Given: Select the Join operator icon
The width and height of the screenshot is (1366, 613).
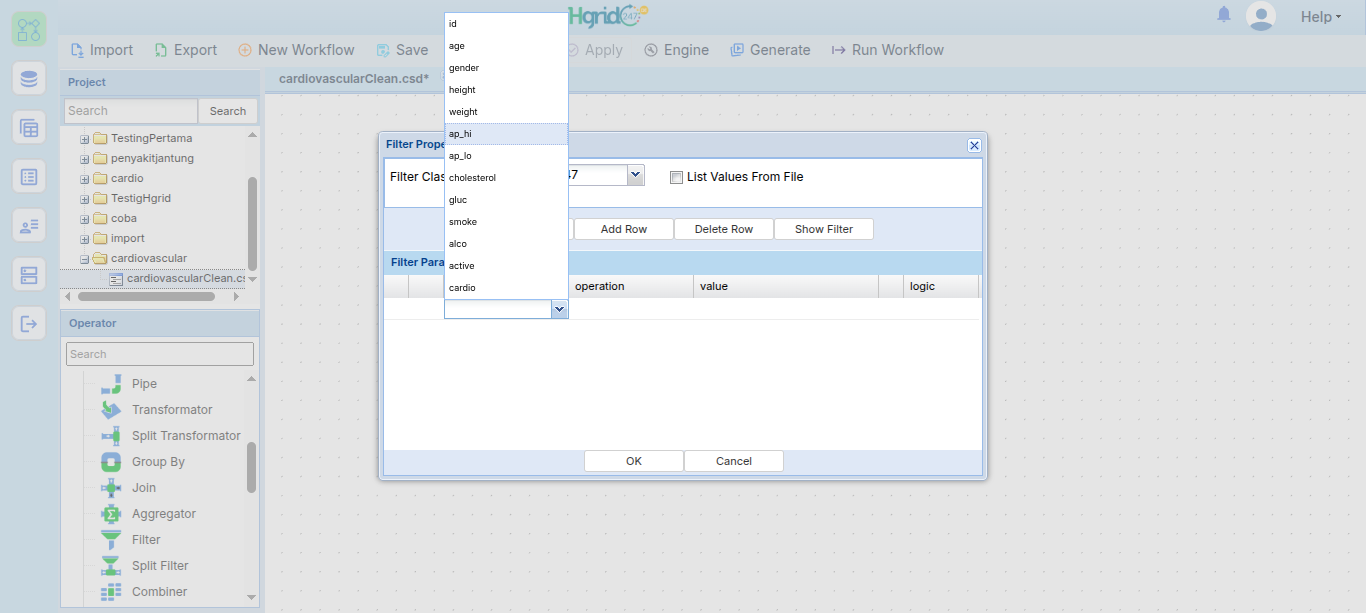Looking at the screenshot, I should tap(111, 488).
